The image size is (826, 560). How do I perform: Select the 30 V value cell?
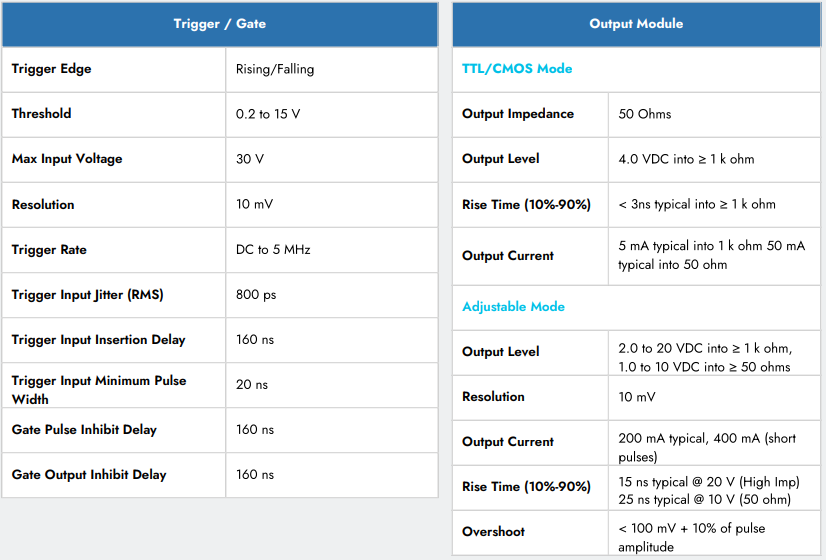(250, 159)
